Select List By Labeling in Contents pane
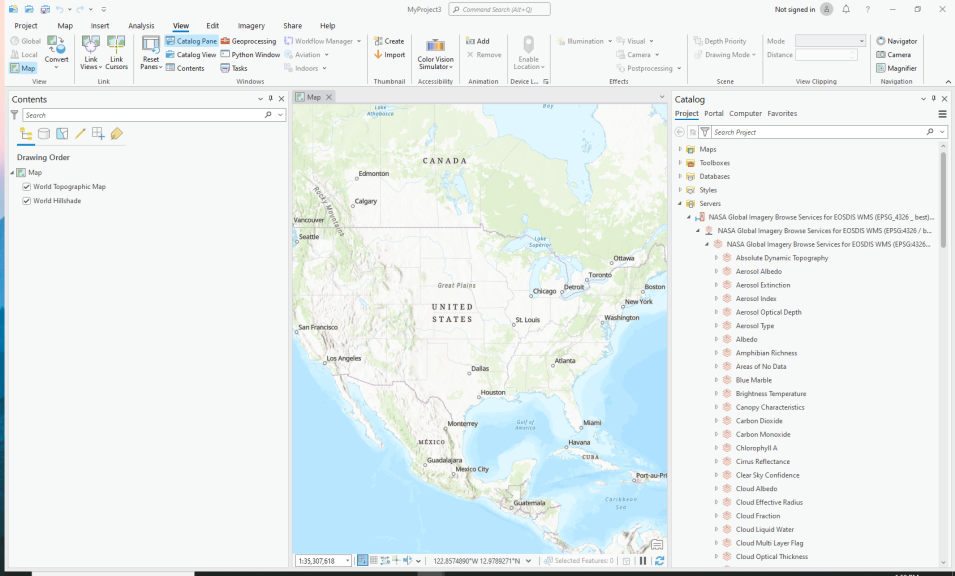 pos(116,132)
